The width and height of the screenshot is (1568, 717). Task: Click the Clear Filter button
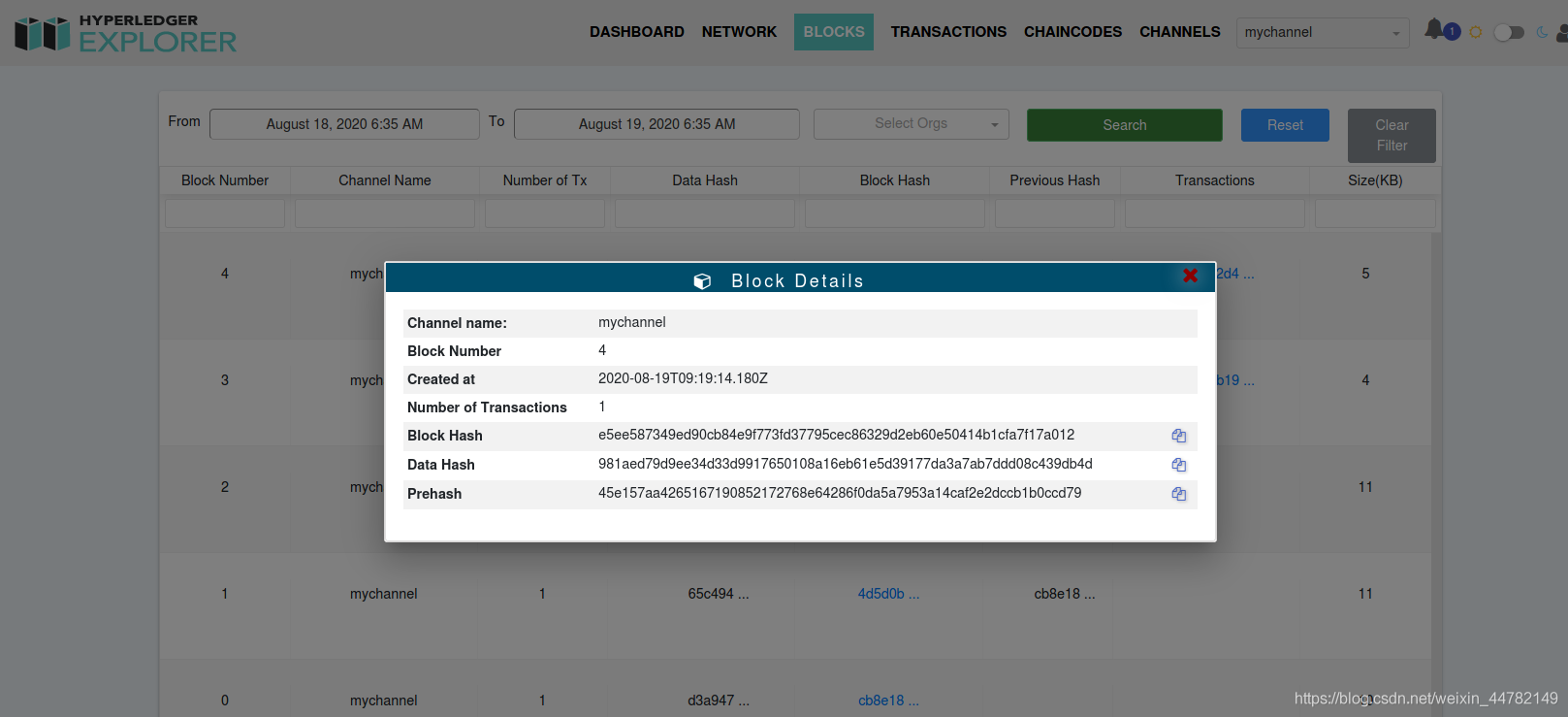click(x=1392, y=135)
